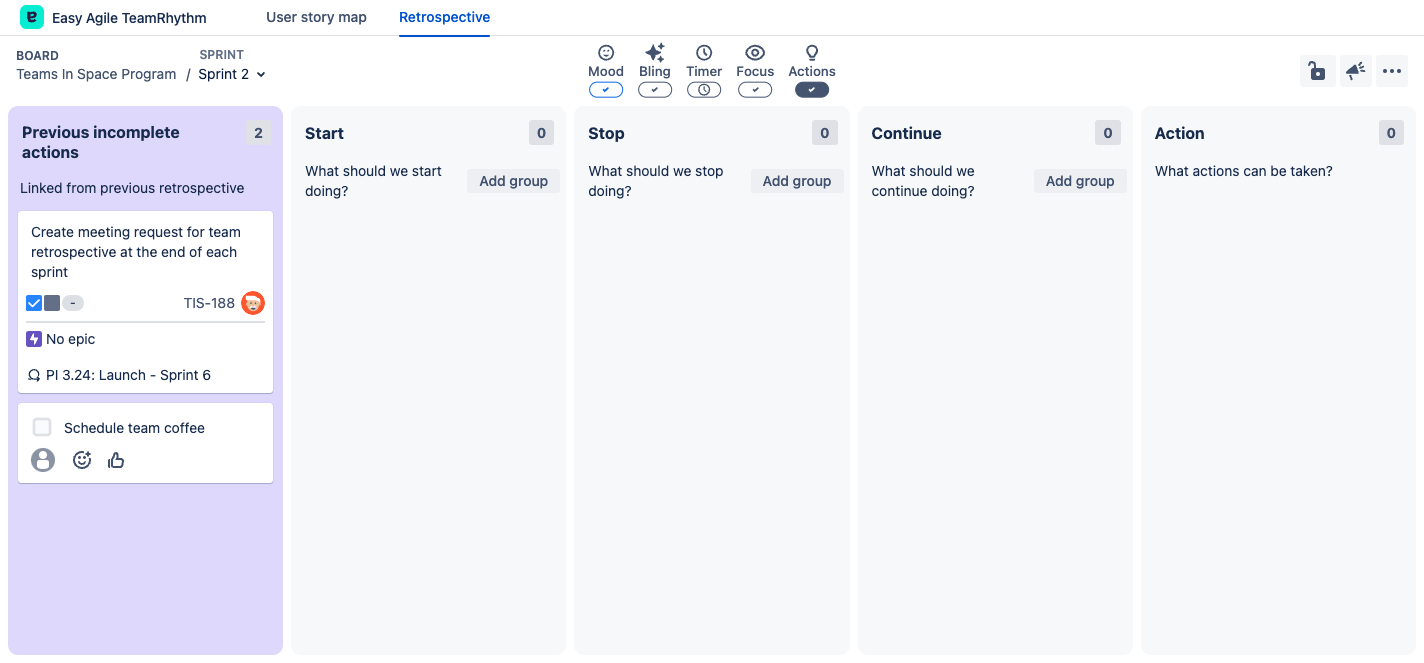Open the Mood feature icon
The width and height of the screenshot is (1424, 663).
tap(605, 53)
